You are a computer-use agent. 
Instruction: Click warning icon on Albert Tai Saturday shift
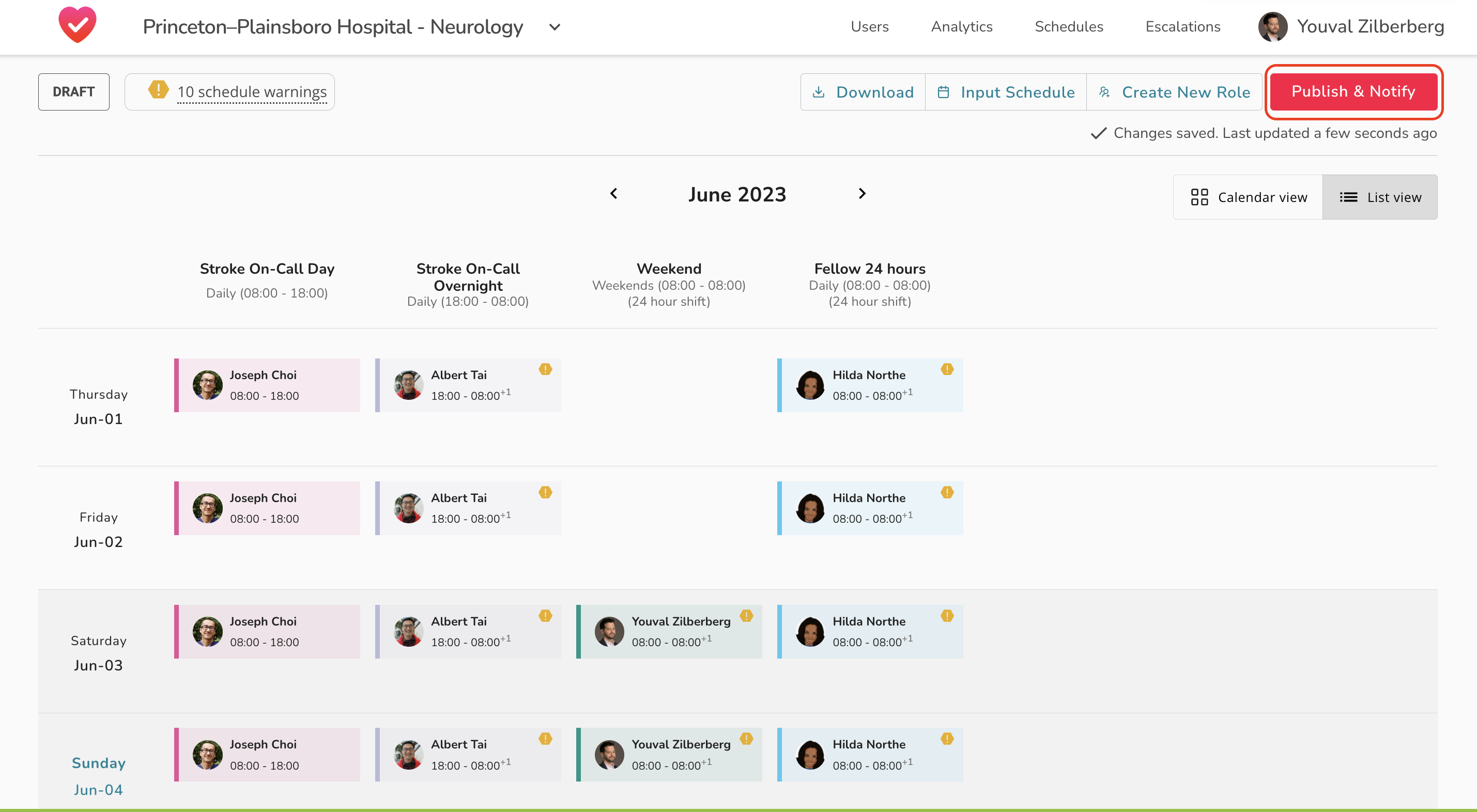pos(545,615)
